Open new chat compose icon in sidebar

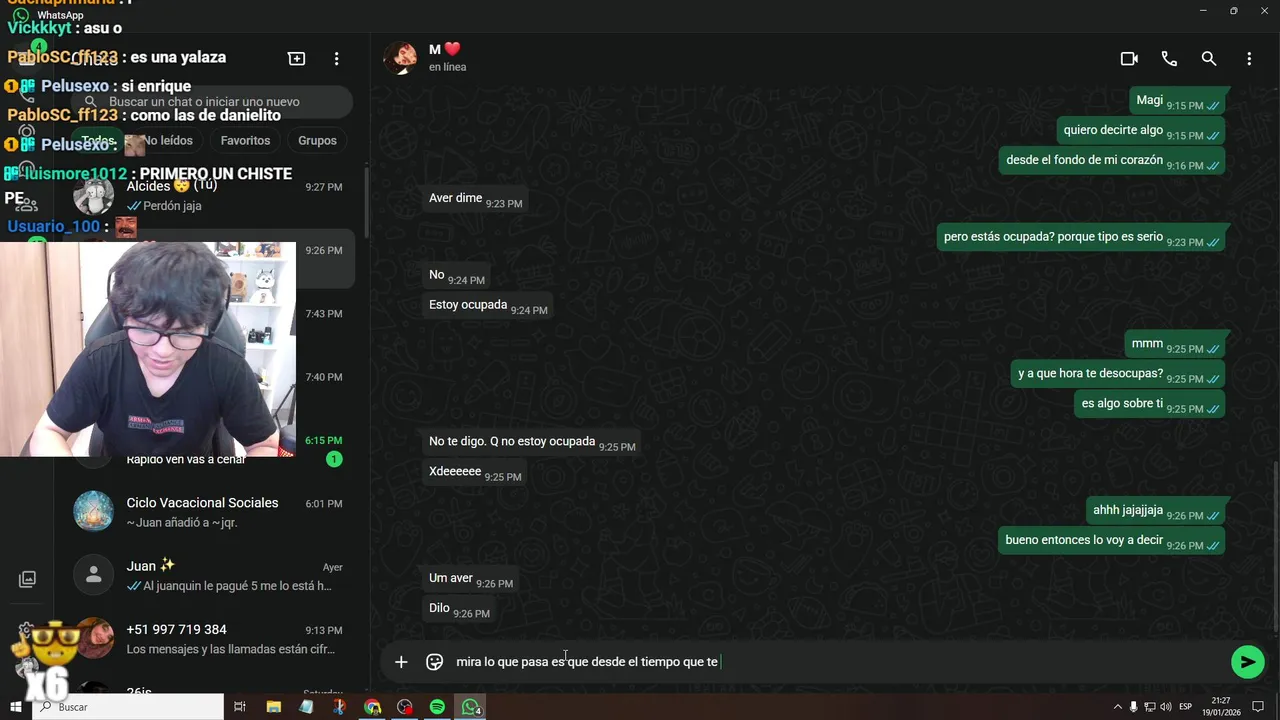tap(297, 59)
